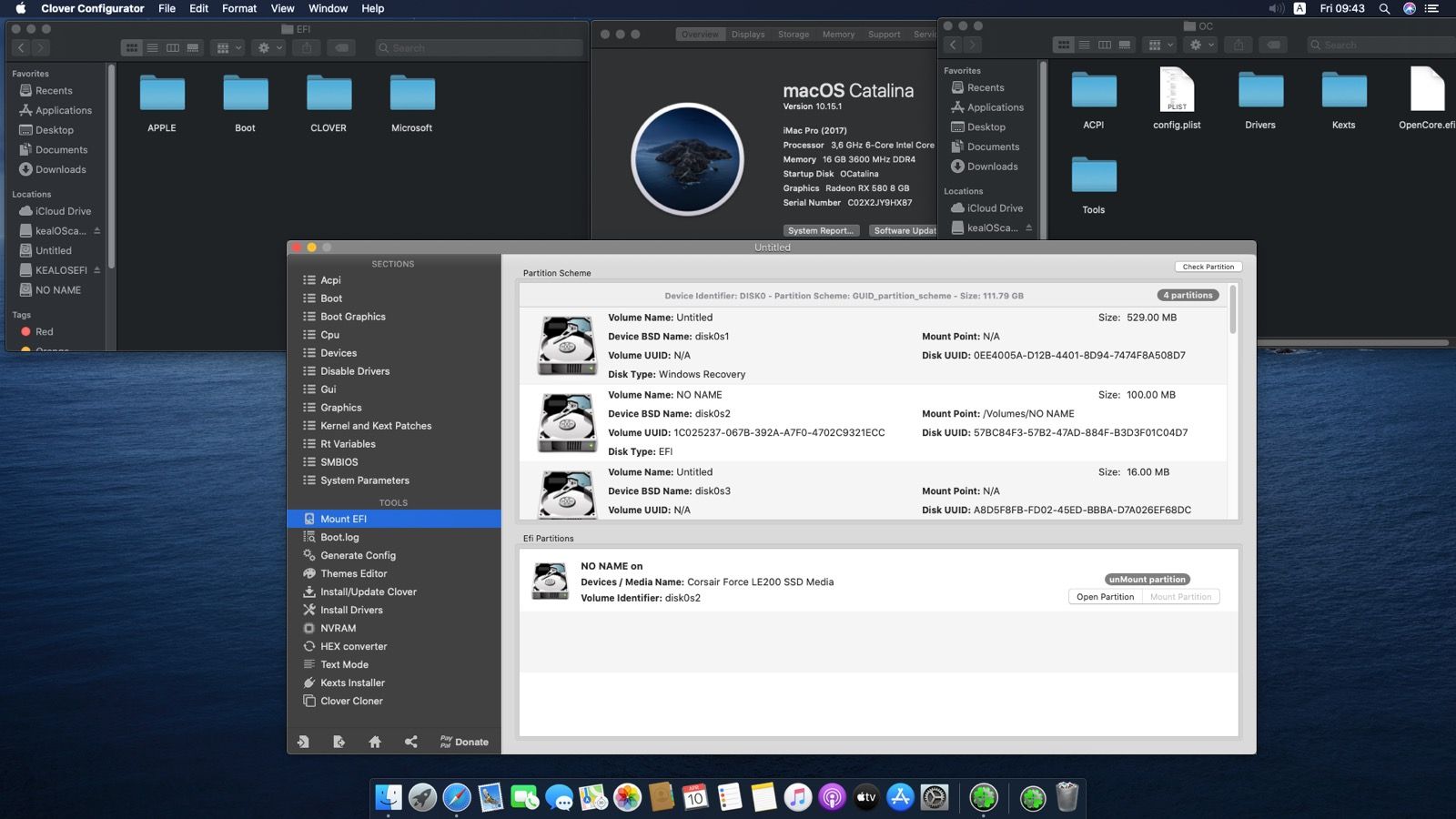Switch the EFI Finder window to list view
This screenshot has height=819, width=1456.
(x=152, y=48)
